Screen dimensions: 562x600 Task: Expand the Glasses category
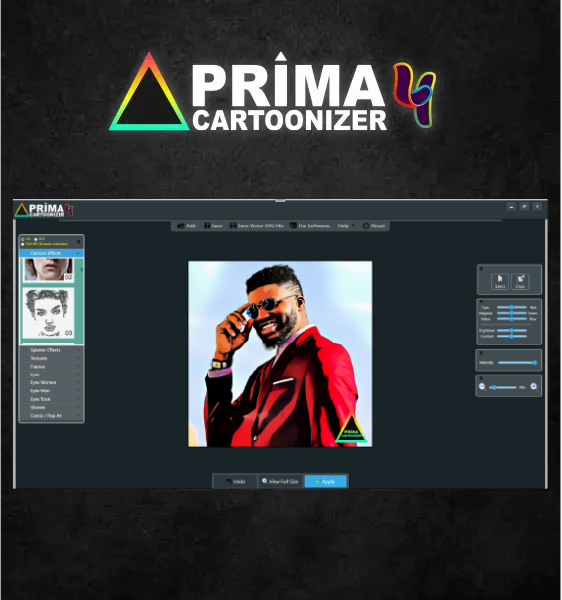coord(52,408)
